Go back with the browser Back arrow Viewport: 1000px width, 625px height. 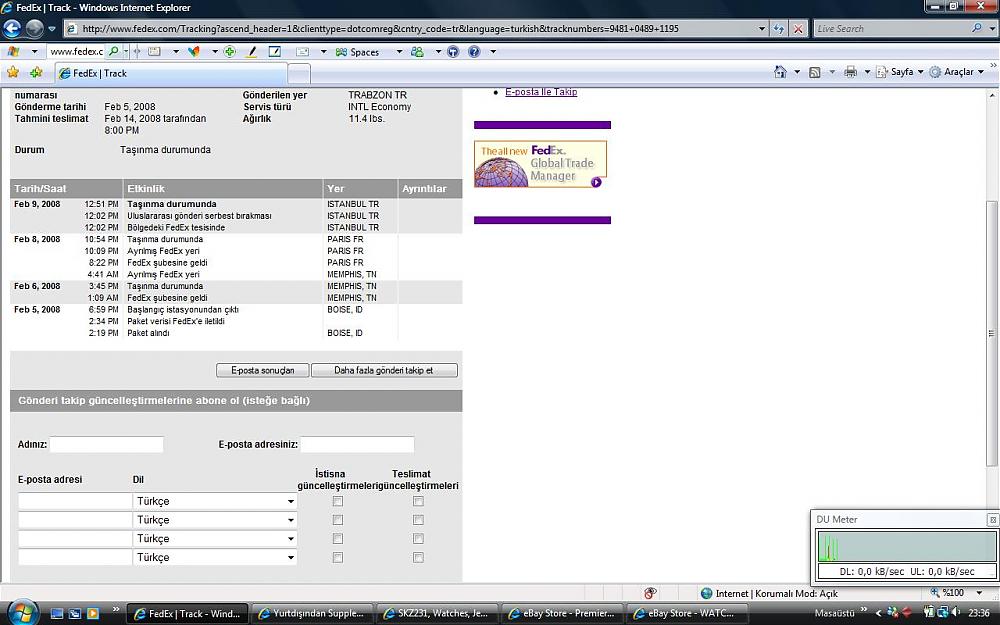(x=12, y=29)
